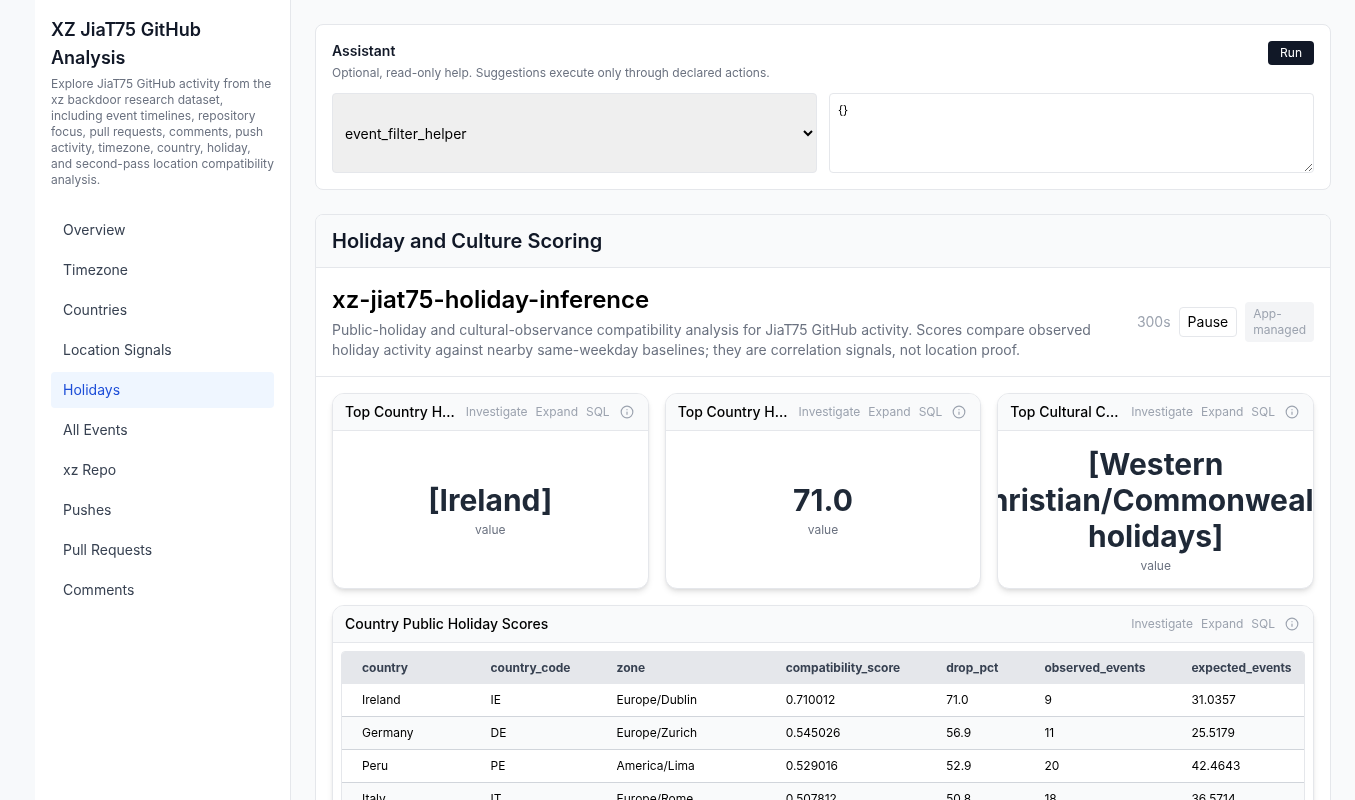Image resolution: width=1355 pixels, height=800 pixels.
Task: Show SQL for the [Ireland] card
Action: coord(597,412)
